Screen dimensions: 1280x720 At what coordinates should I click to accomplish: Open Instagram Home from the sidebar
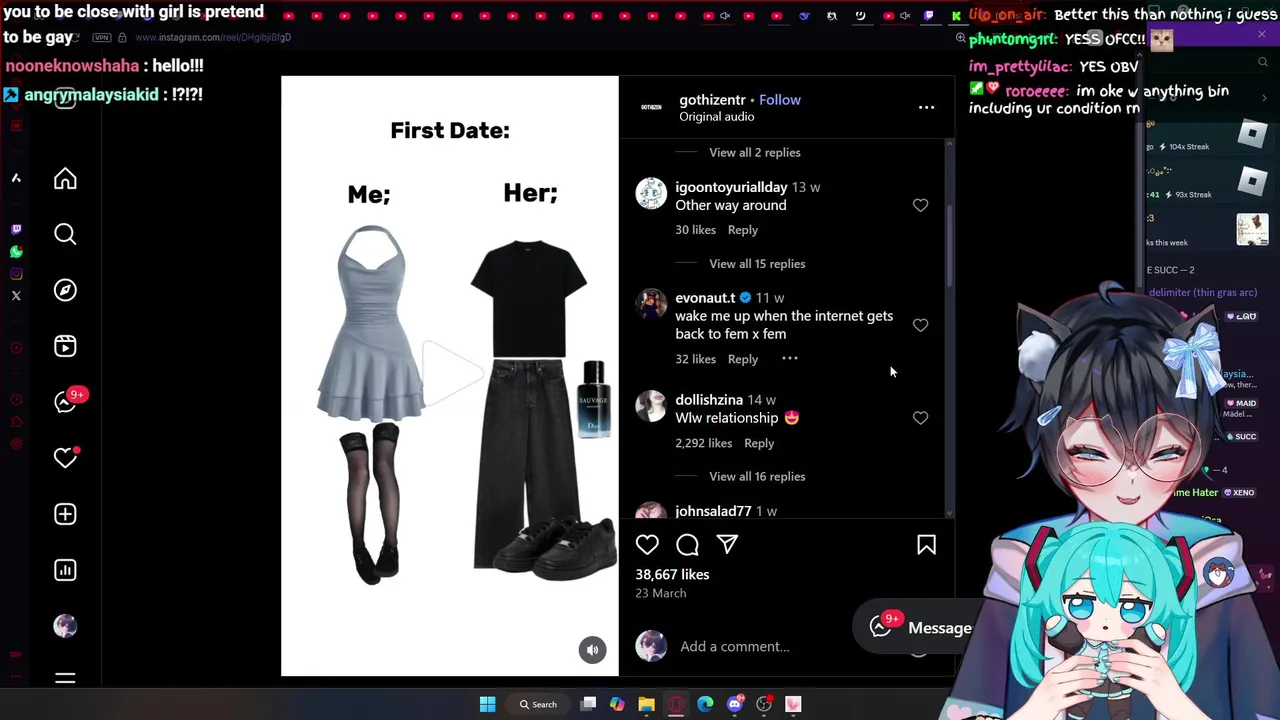point(65,179)
